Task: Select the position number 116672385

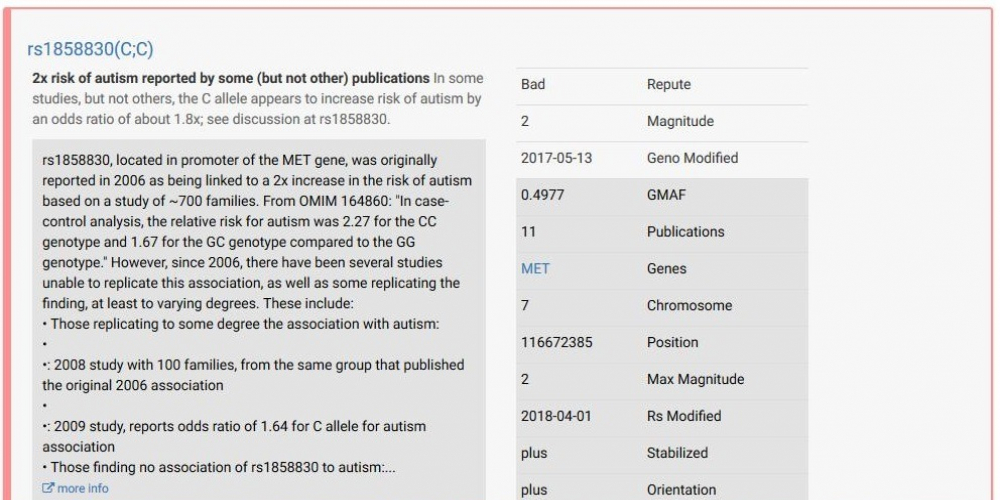Action: coord(556,342)
